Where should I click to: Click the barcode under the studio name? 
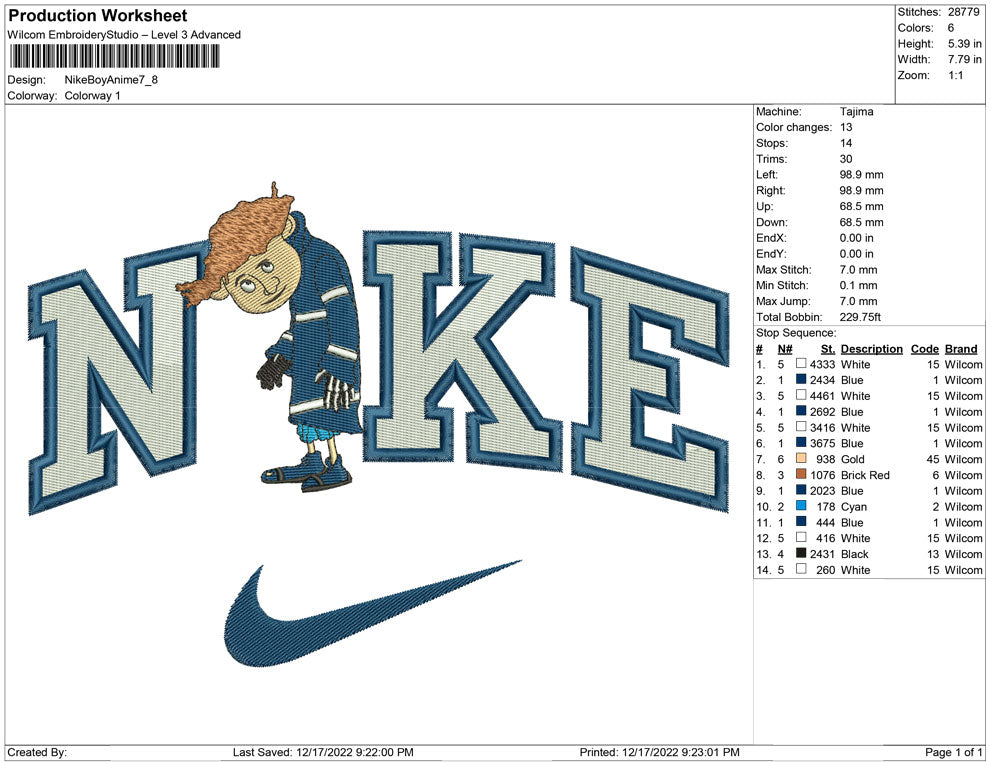point(114,56)
